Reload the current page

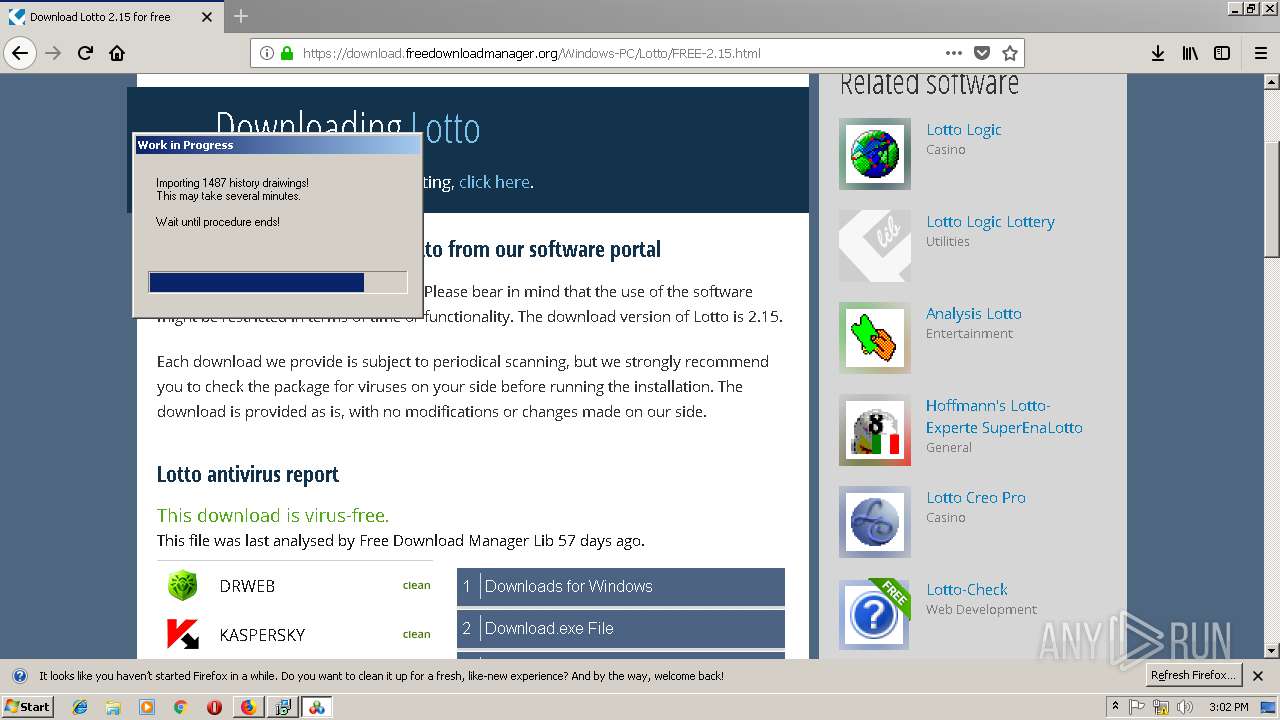point(85,53)
